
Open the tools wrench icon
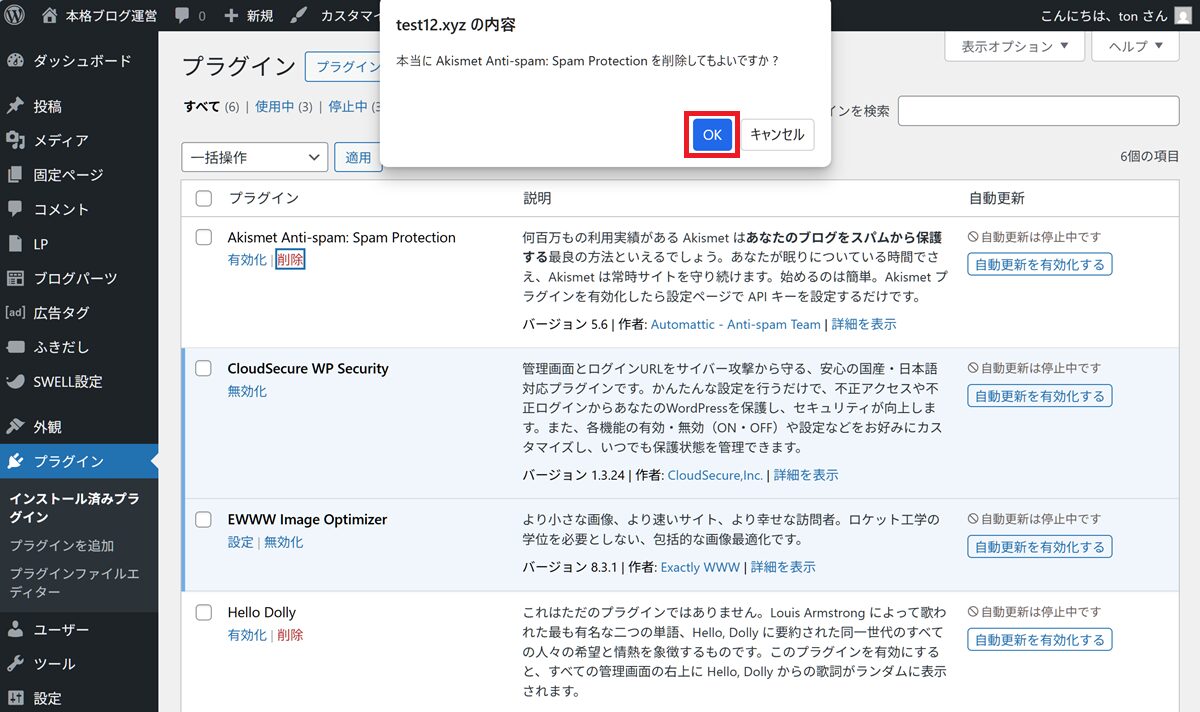[x=15, y=664]
